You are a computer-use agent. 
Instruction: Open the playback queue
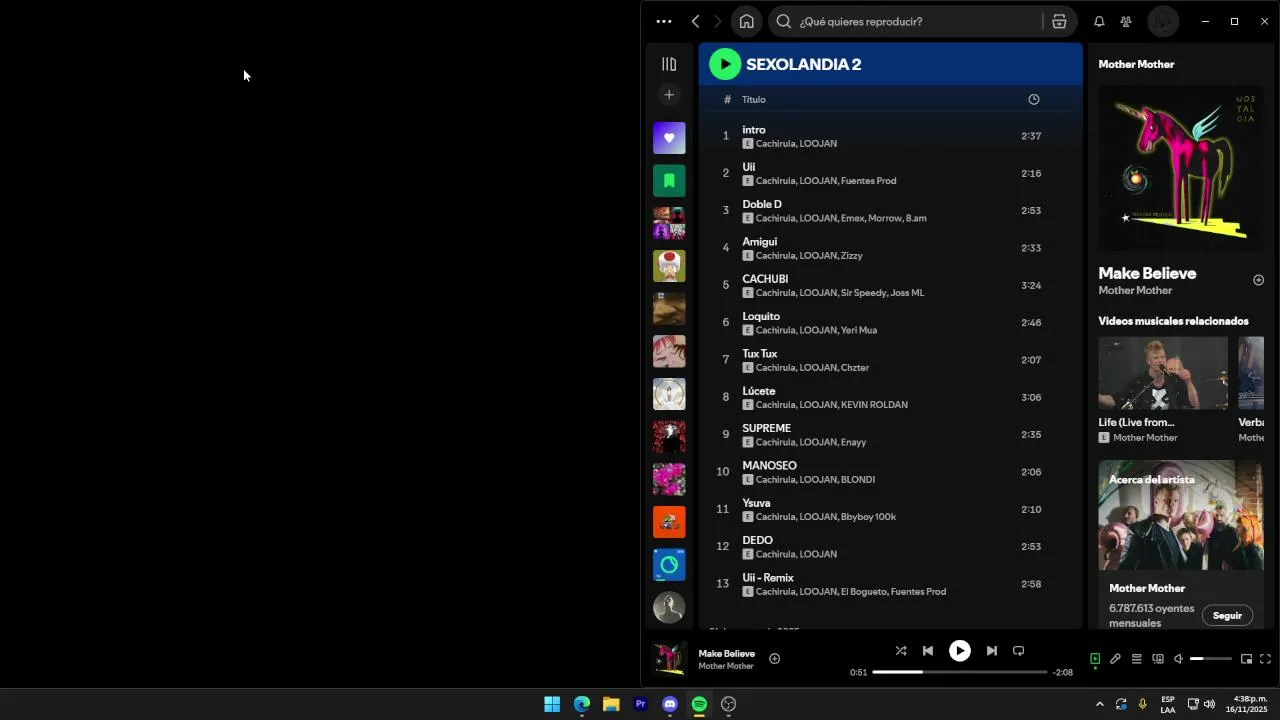click(x=1136, y=659)
